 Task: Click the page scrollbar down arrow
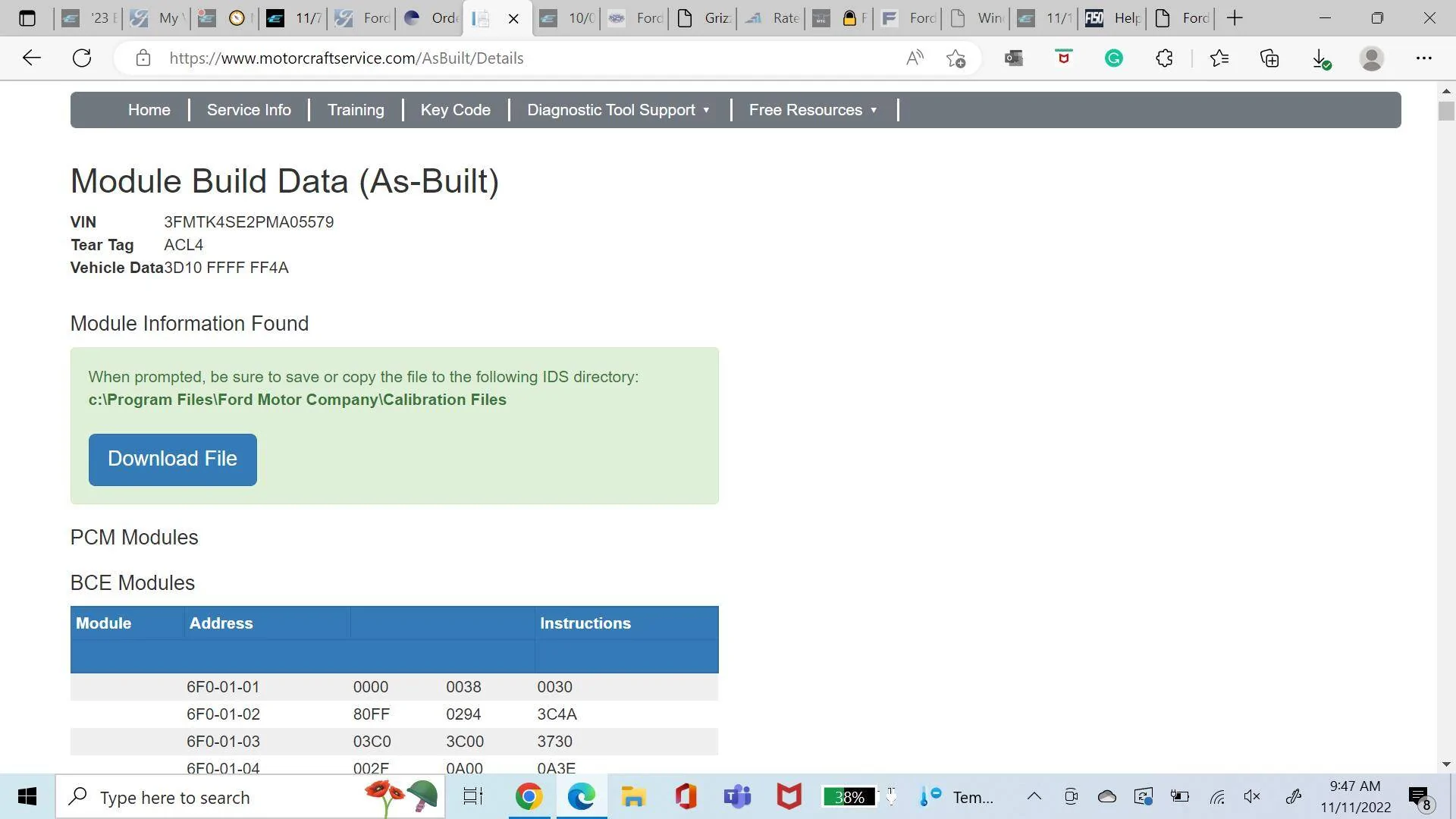(x=1446, y=764)
